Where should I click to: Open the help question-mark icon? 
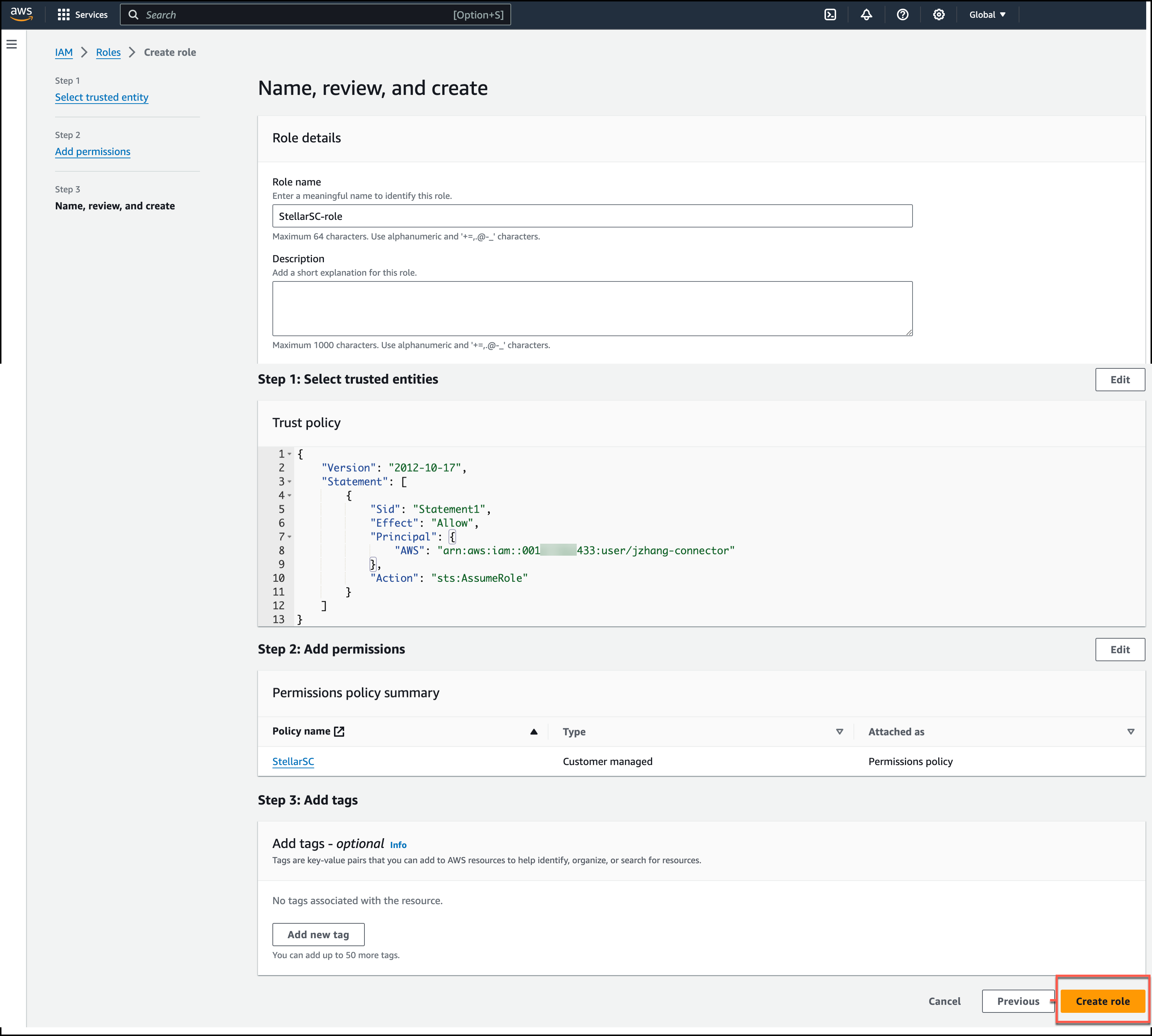pos(902,15)
